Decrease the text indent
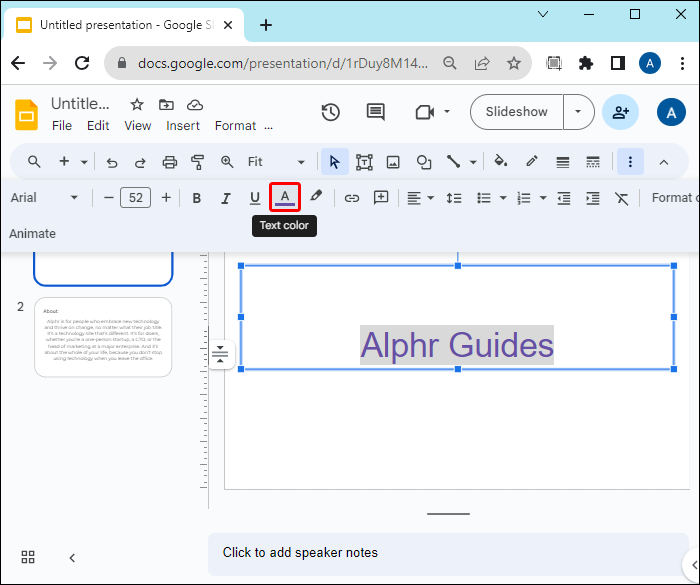This screenshot has width=700, height=585. [564, 198]
